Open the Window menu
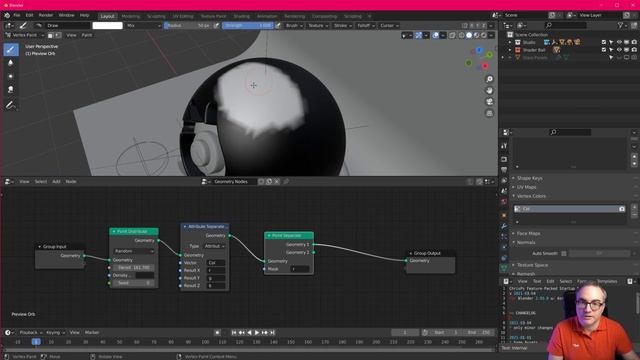This screenshot has width=640, height=360. pos(66,15)
